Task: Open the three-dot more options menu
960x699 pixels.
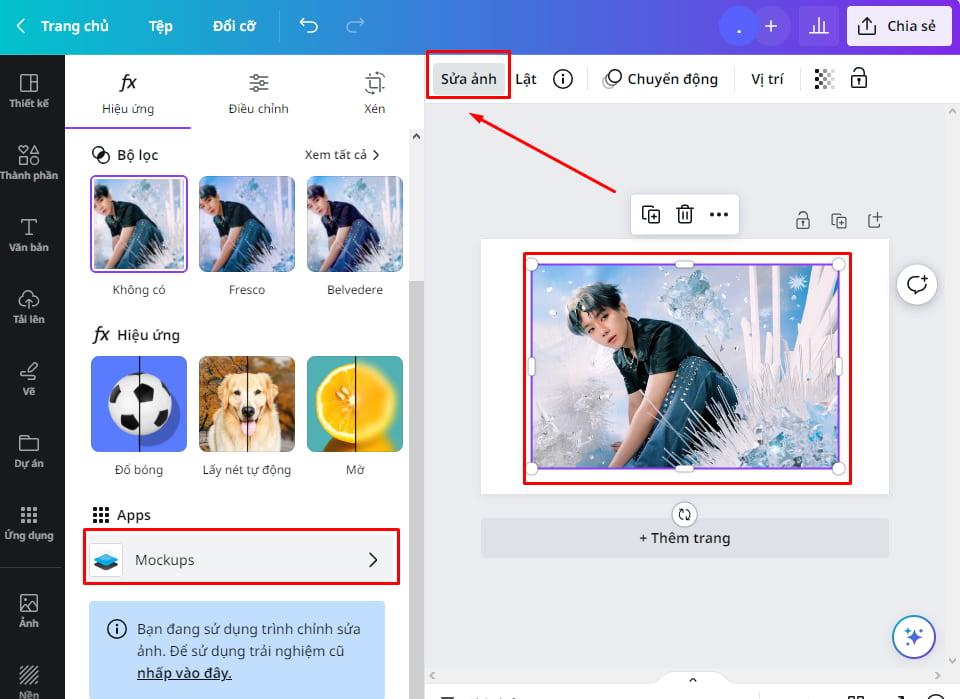Action: 719,214
